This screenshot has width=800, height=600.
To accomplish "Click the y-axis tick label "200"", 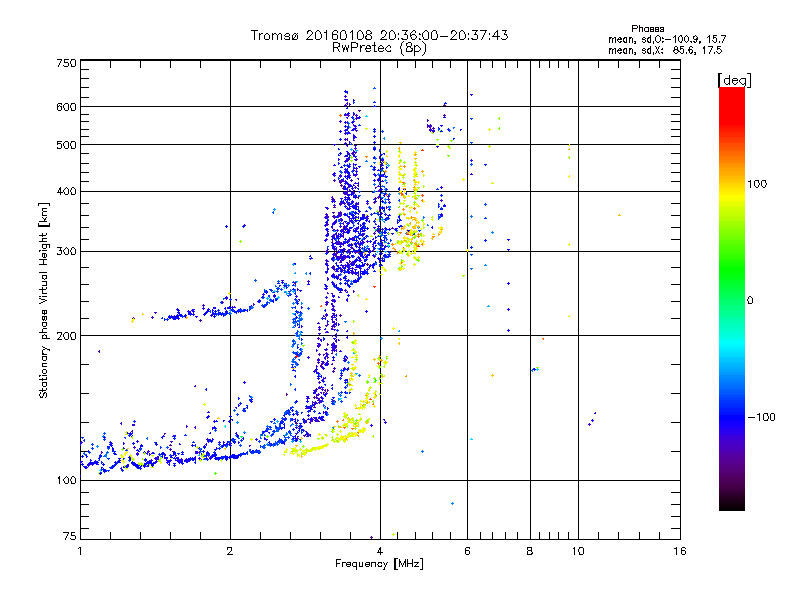I will [66, 336].
